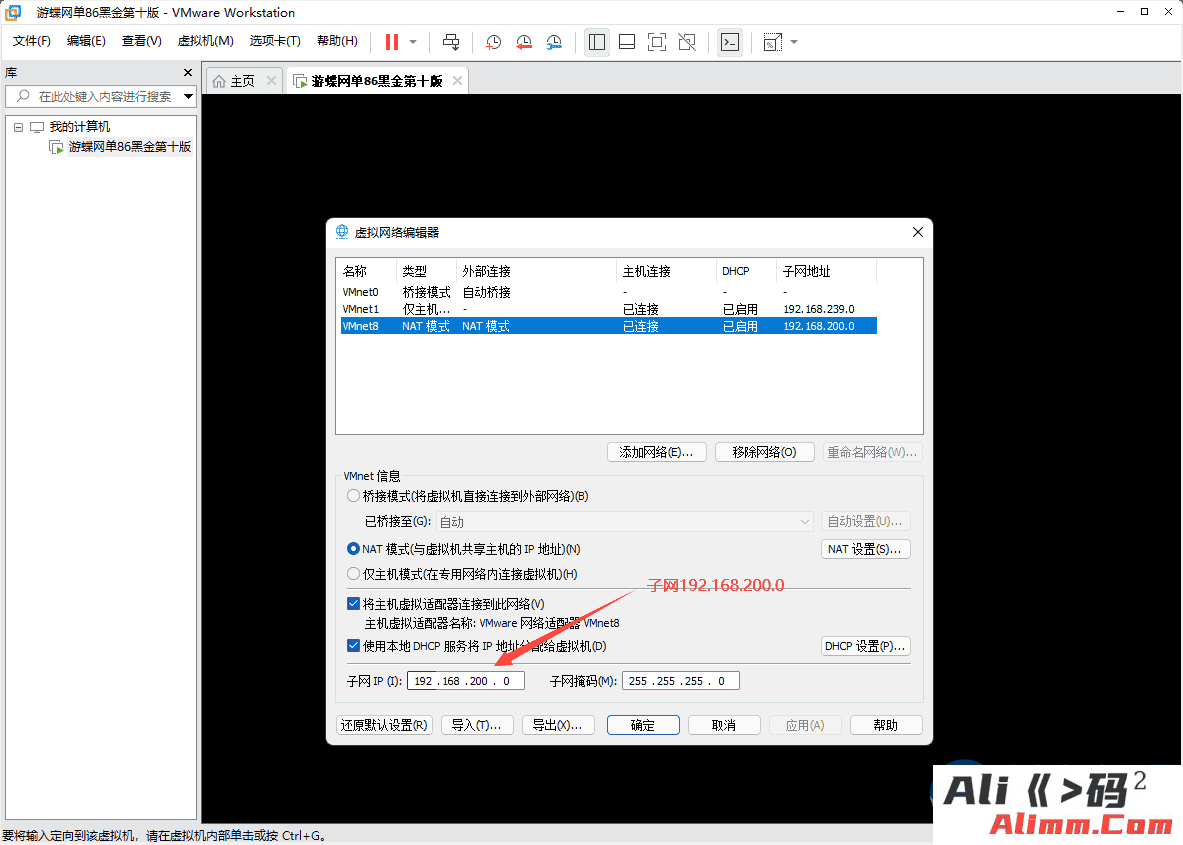The width and height of the screenshot is (1183, 845).
Task: Enter full screen mode icon
Action: click(x=657, y=42)
